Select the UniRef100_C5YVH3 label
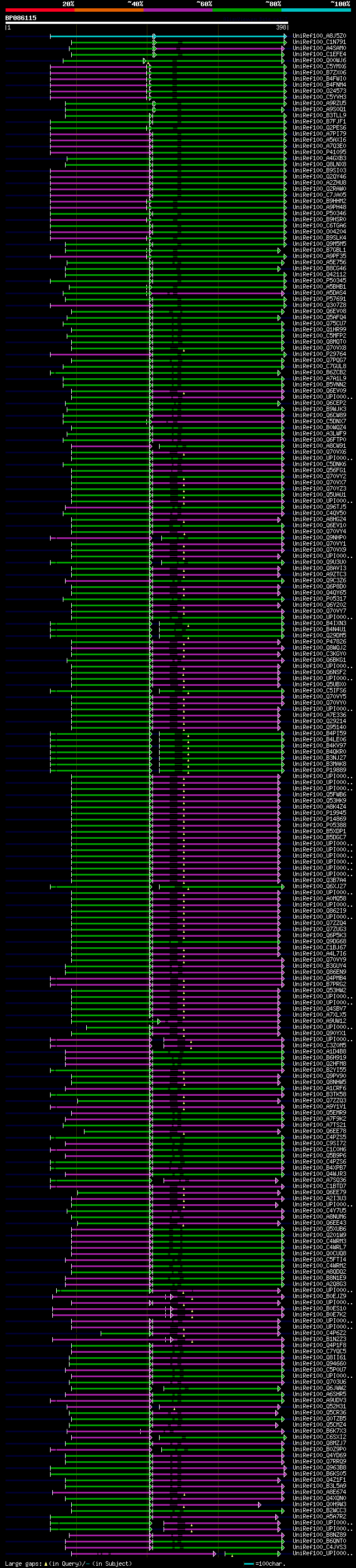The width and height of the screenshot is (356, 1568). (x=319, y=97)
